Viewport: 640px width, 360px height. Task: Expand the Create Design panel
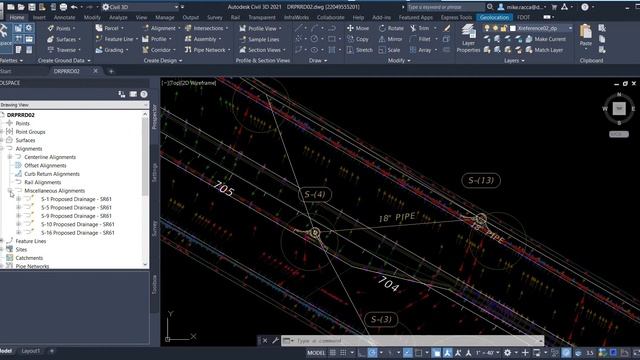[163, 60]
